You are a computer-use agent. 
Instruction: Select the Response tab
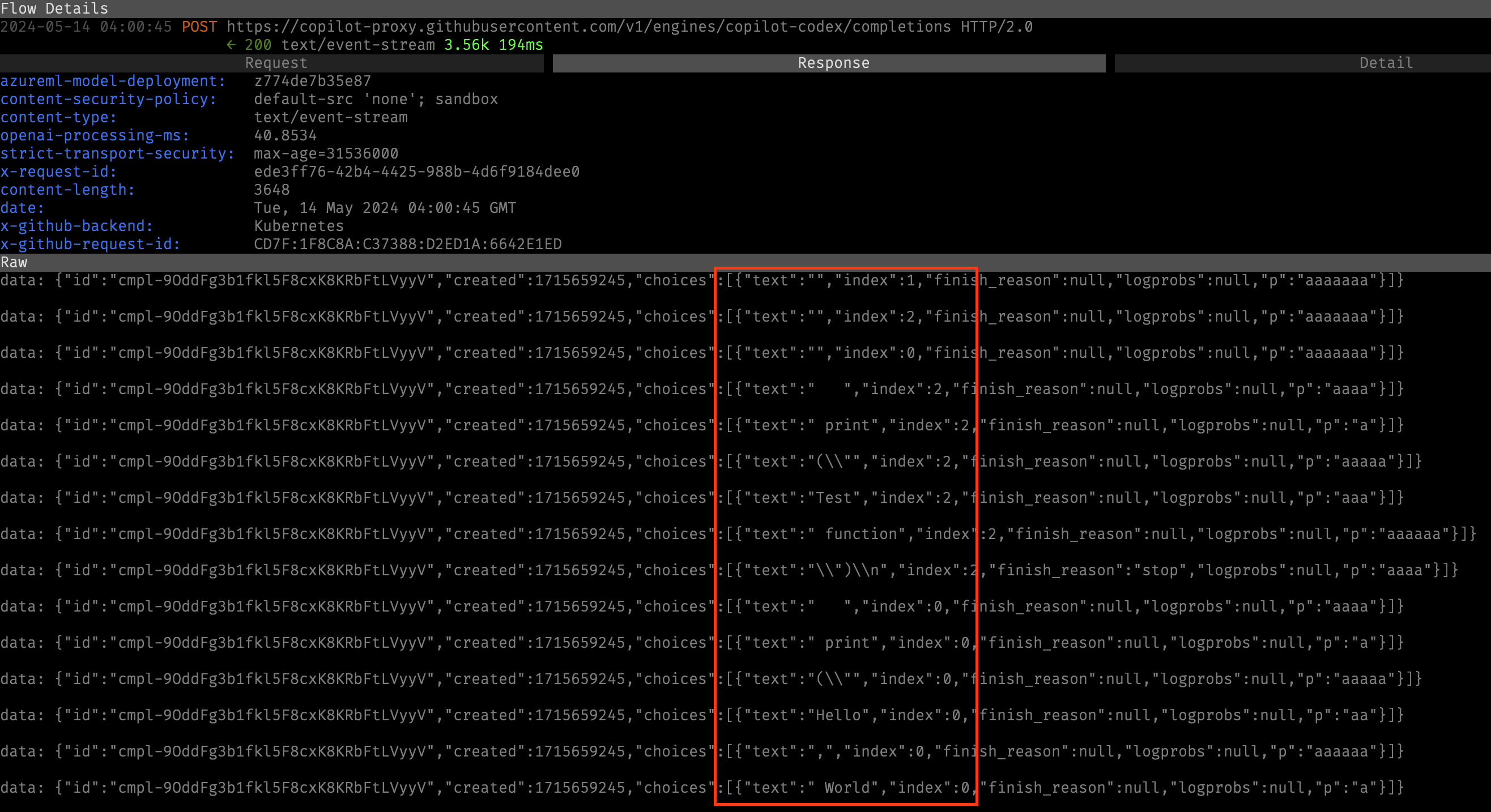pos(829,63)
